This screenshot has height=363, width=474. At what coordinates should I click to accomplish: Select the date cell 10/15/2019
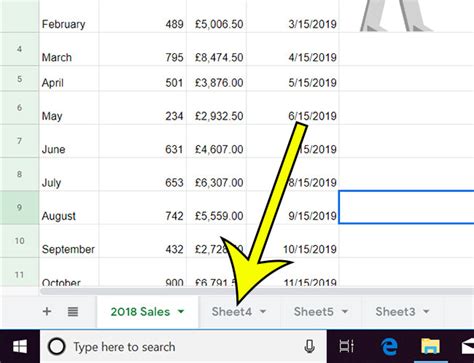[x=293, y=241]
